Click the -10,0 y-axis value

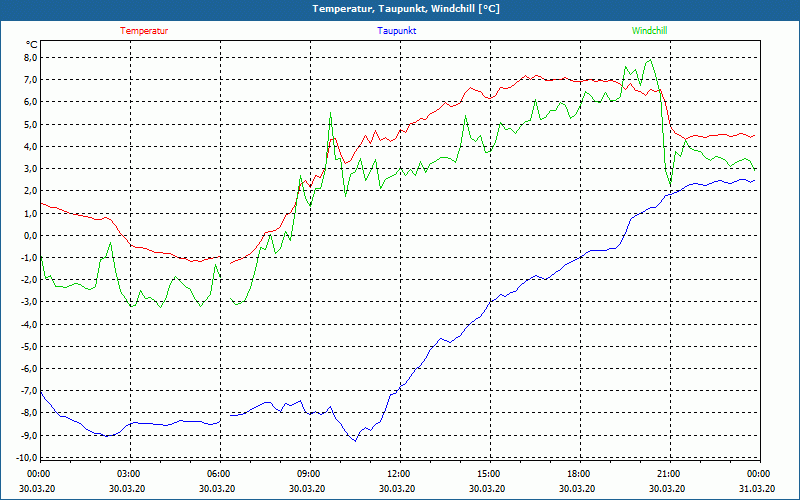click(28, 458)
